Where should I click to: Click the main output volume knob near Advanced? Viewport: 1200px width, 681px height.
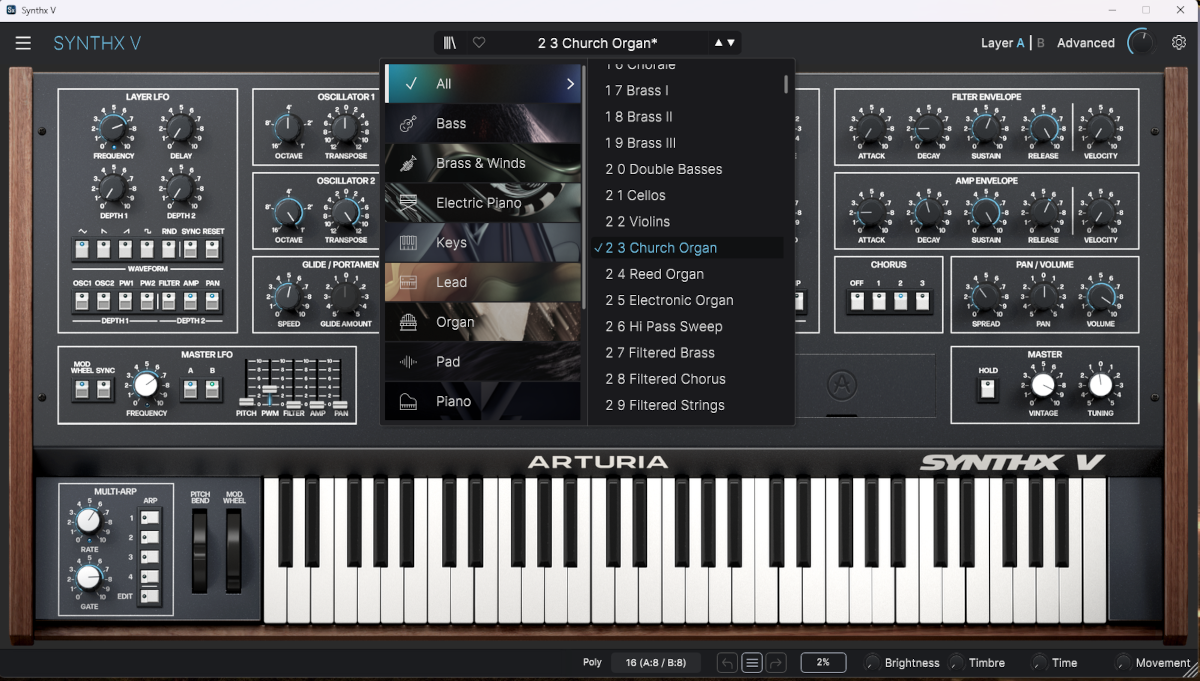click(1140, 43)
